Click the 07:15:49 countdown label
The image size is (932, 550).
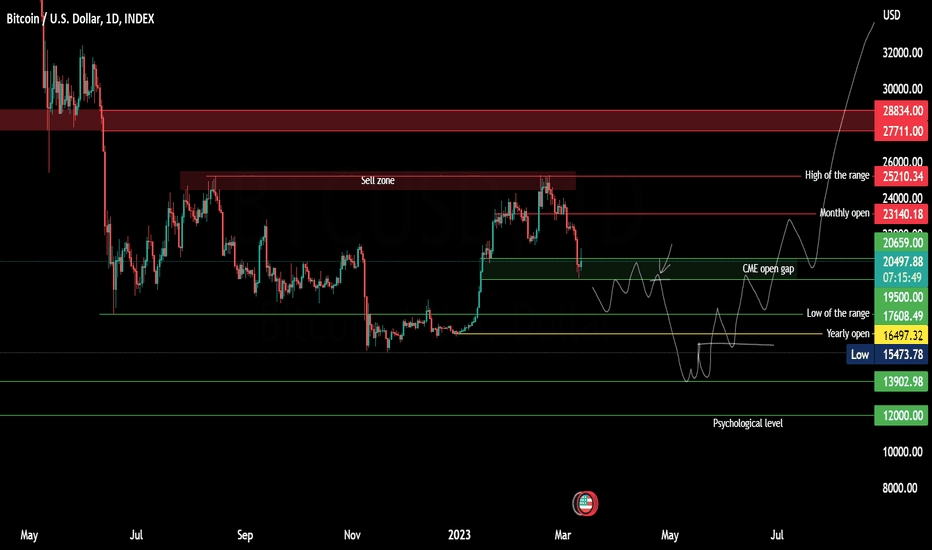pos(901,277)
